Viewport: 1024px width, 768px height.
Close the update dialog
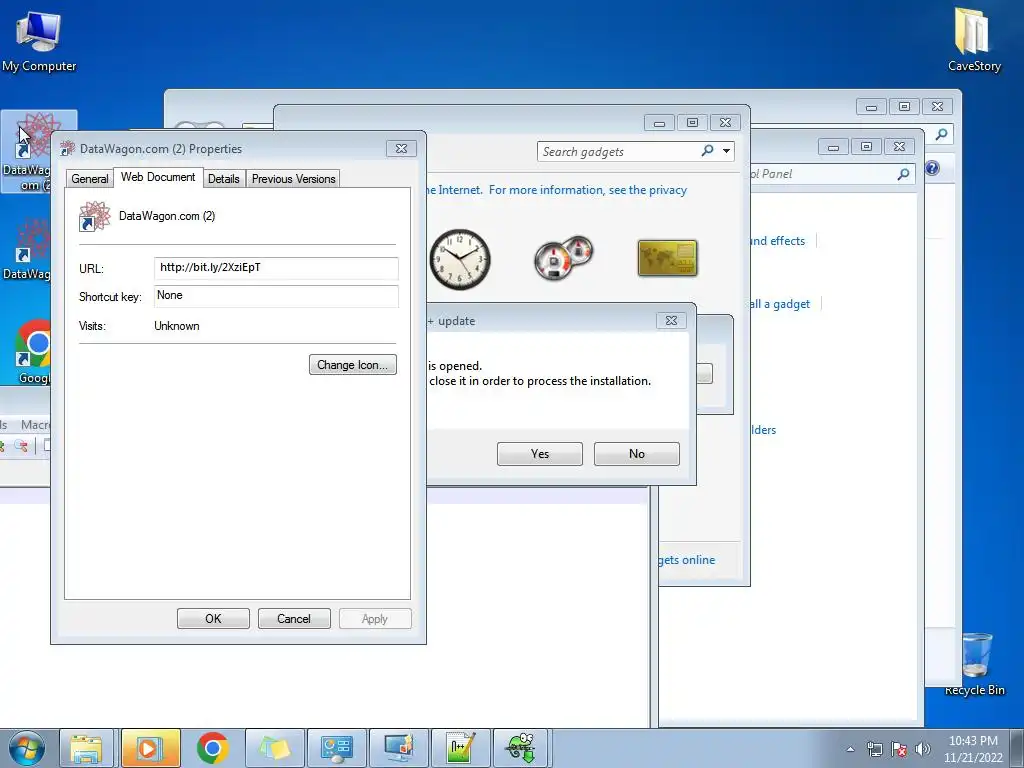click(x=671, y=321)
